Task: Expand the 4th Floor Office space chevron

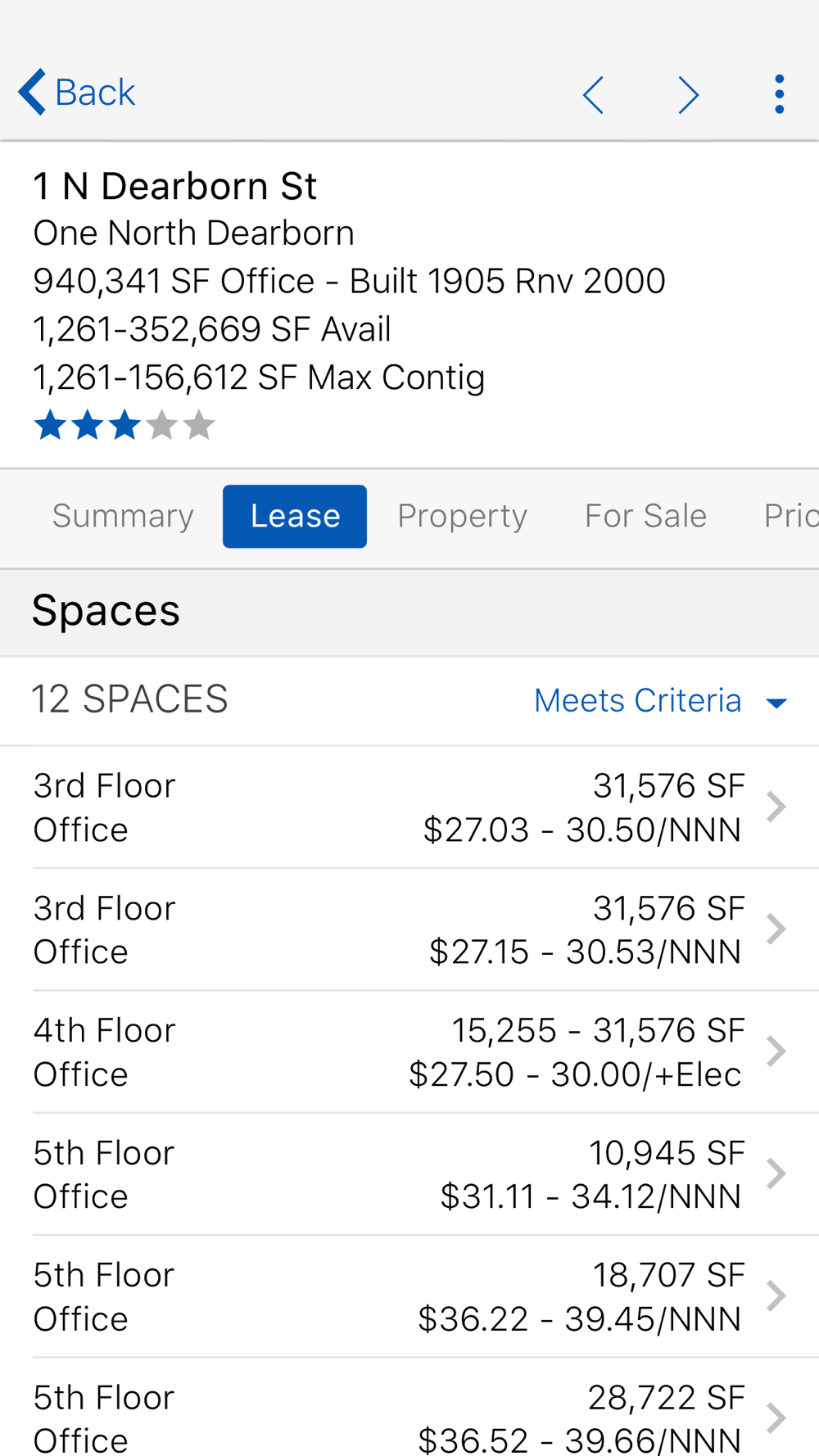Action: point(776,1051)
